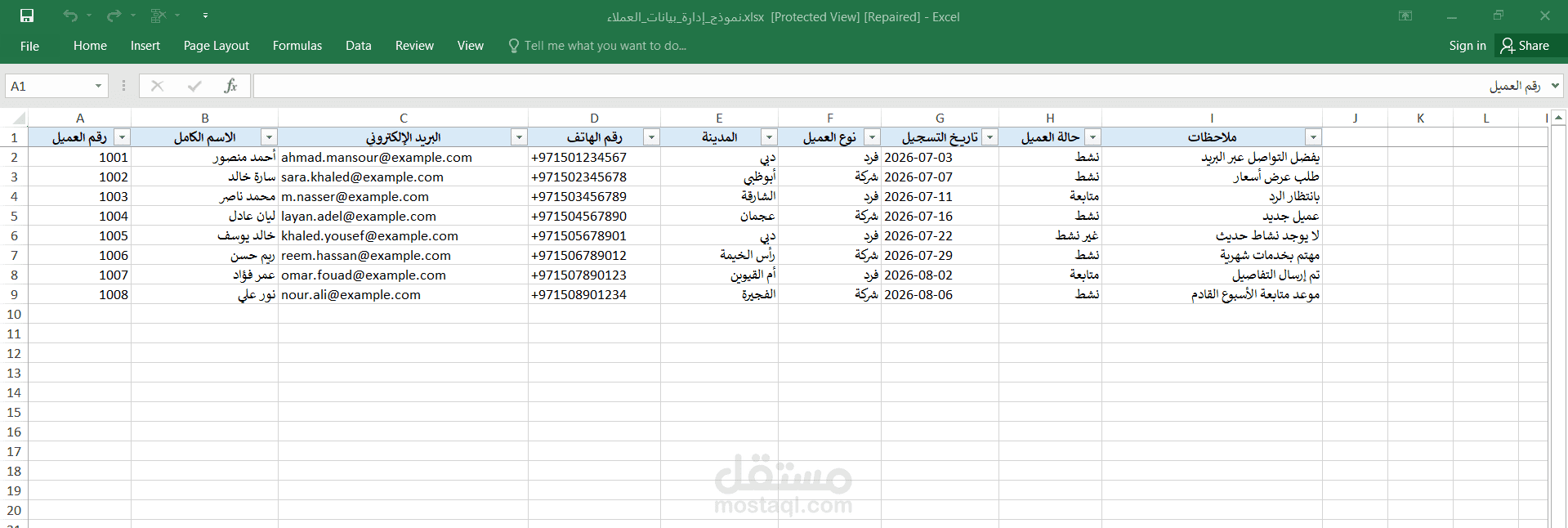1568x528 pixels.
Task: Switch to the View tab
Action: [x=471, y=46]
